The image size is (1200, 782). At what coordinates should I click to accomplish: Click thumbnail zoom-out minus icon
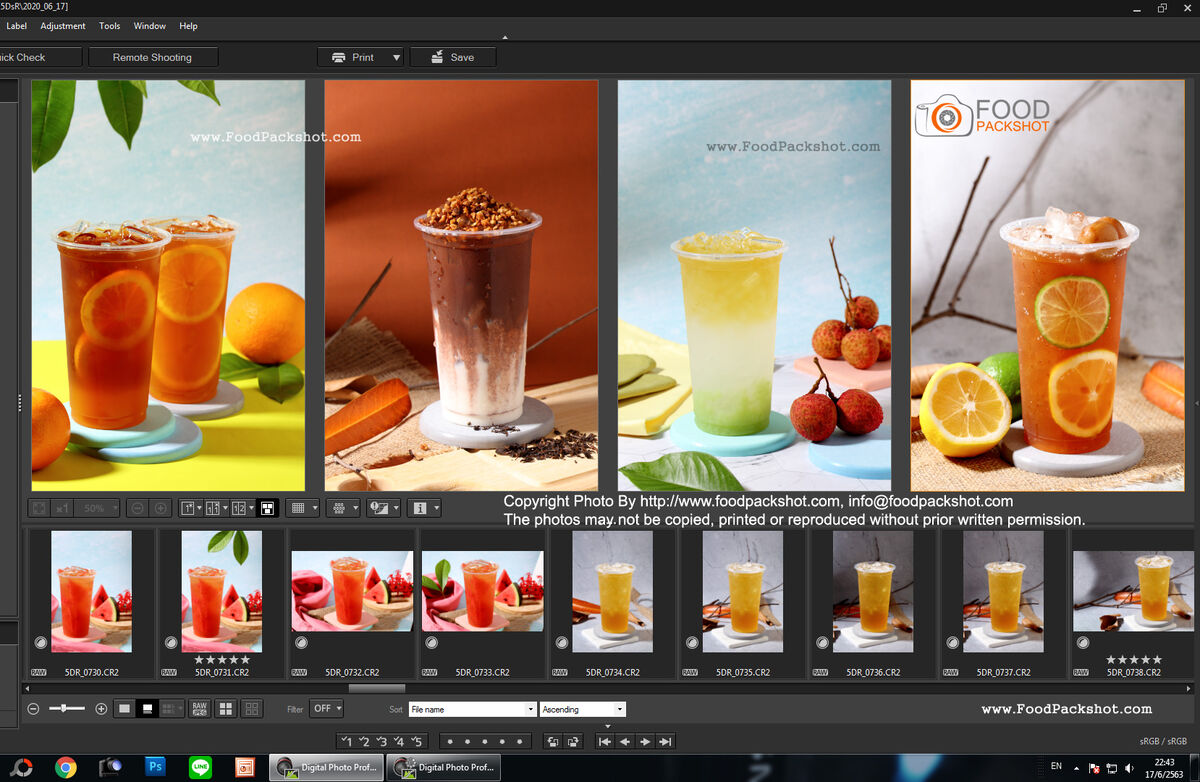(x=33, y=709)
